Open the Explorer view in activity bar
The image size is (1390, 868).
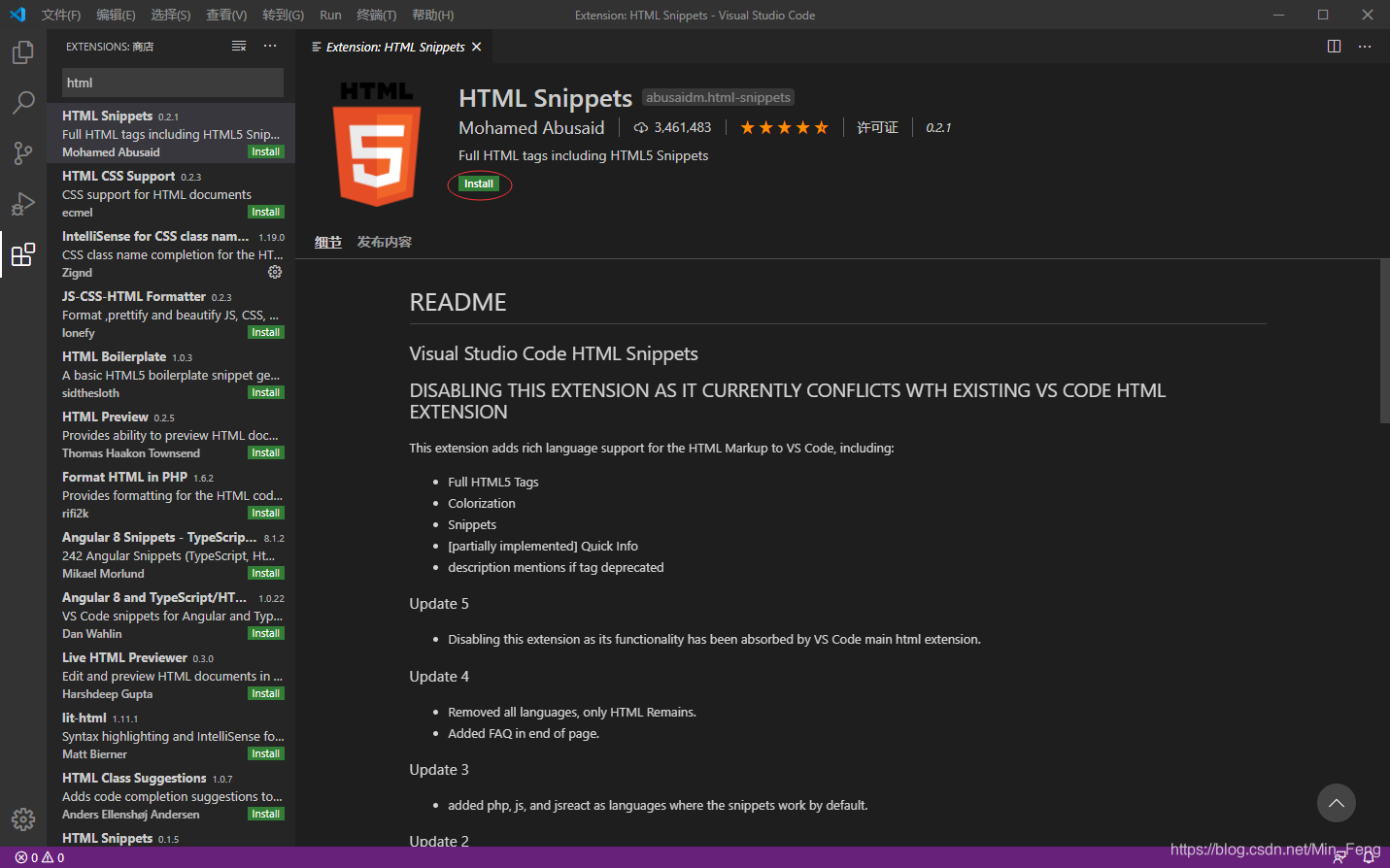click(x=23, y=52)
